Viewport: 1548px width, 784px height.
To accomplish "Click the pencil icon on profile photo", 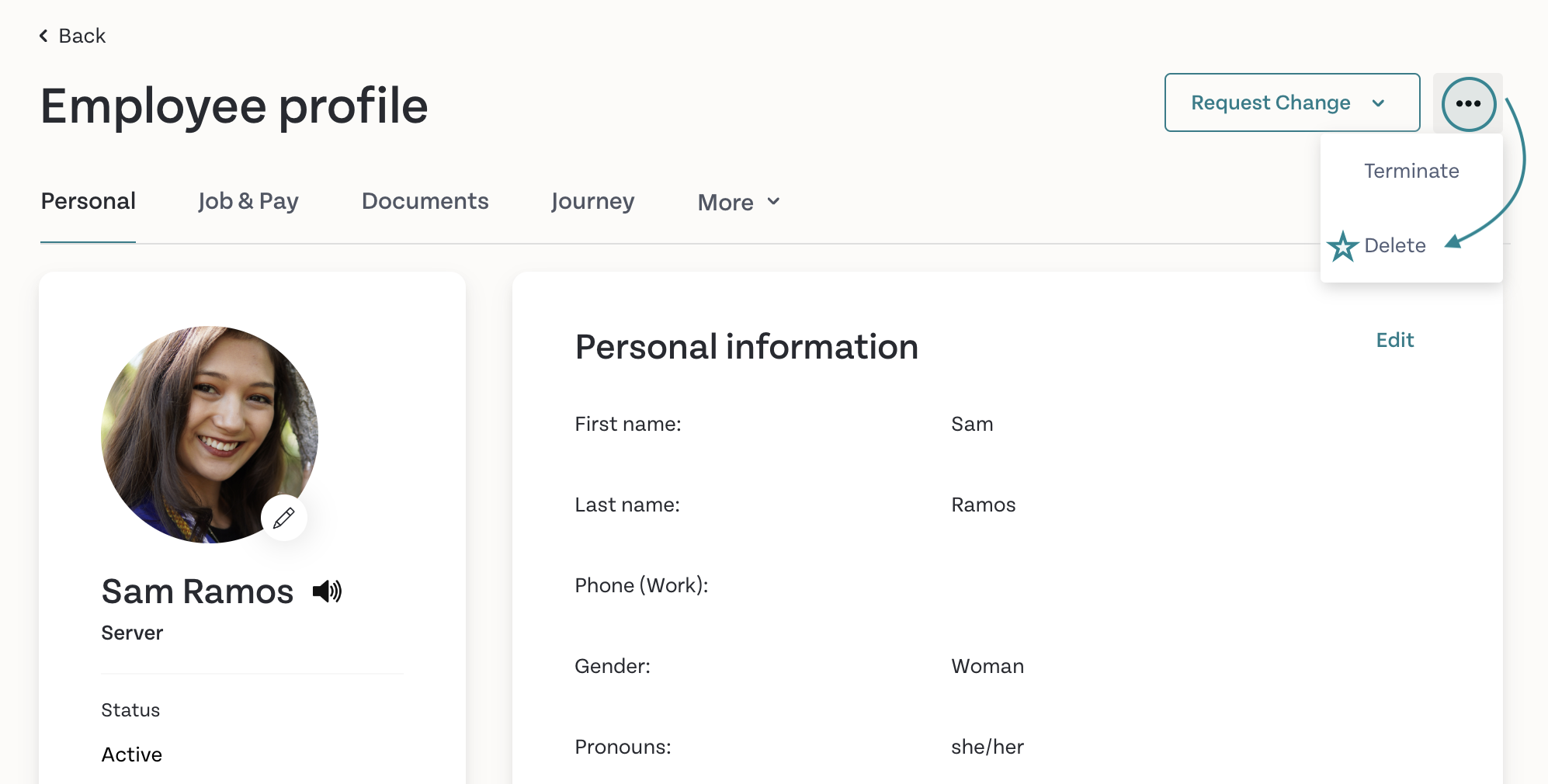I will [284, 518].
